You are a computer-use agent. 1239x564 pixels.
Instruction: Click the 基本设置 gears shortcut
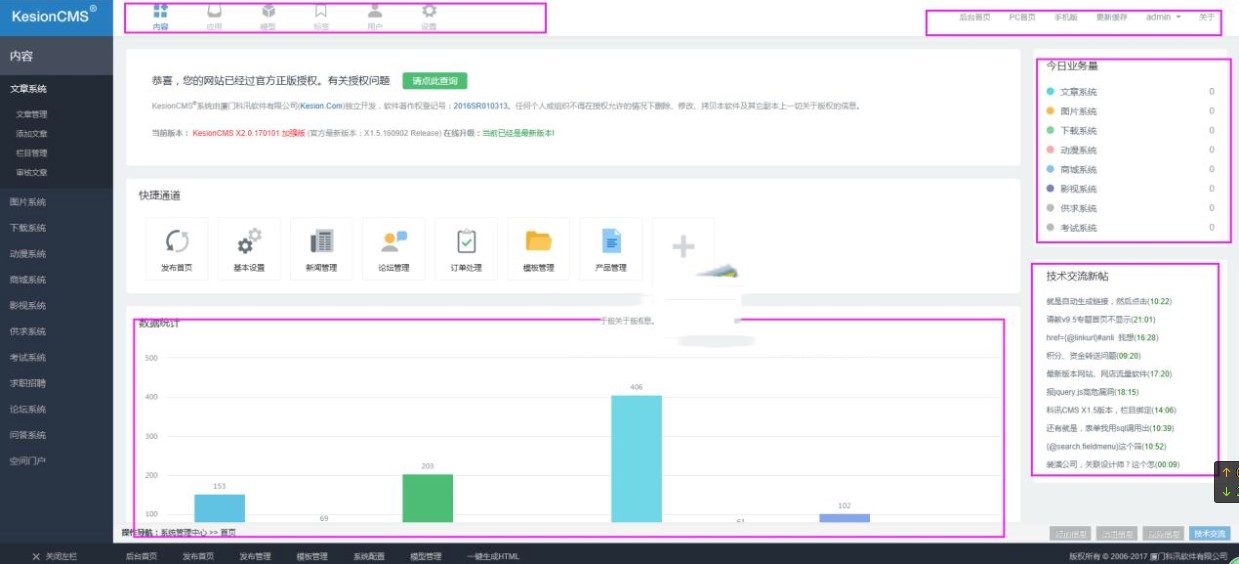[249, 249]
